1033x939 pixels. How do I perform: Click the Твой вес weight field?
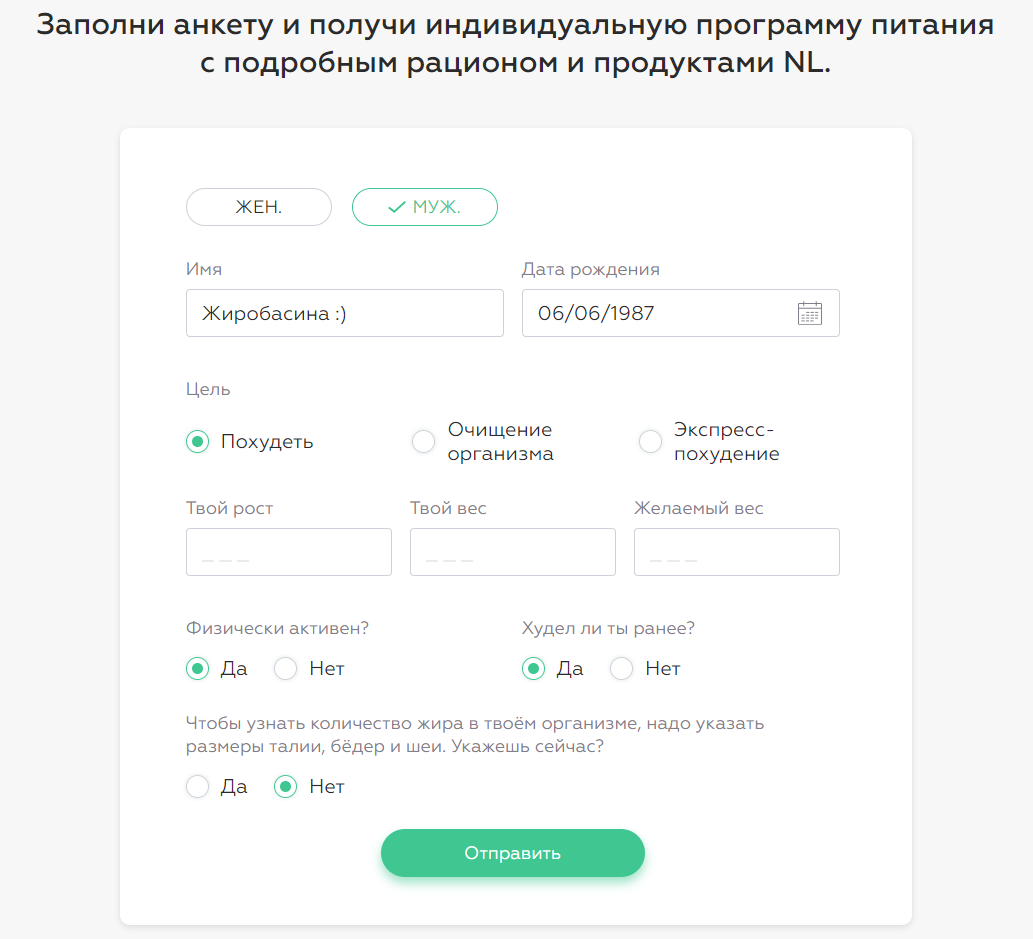click(x=512, y=551)
